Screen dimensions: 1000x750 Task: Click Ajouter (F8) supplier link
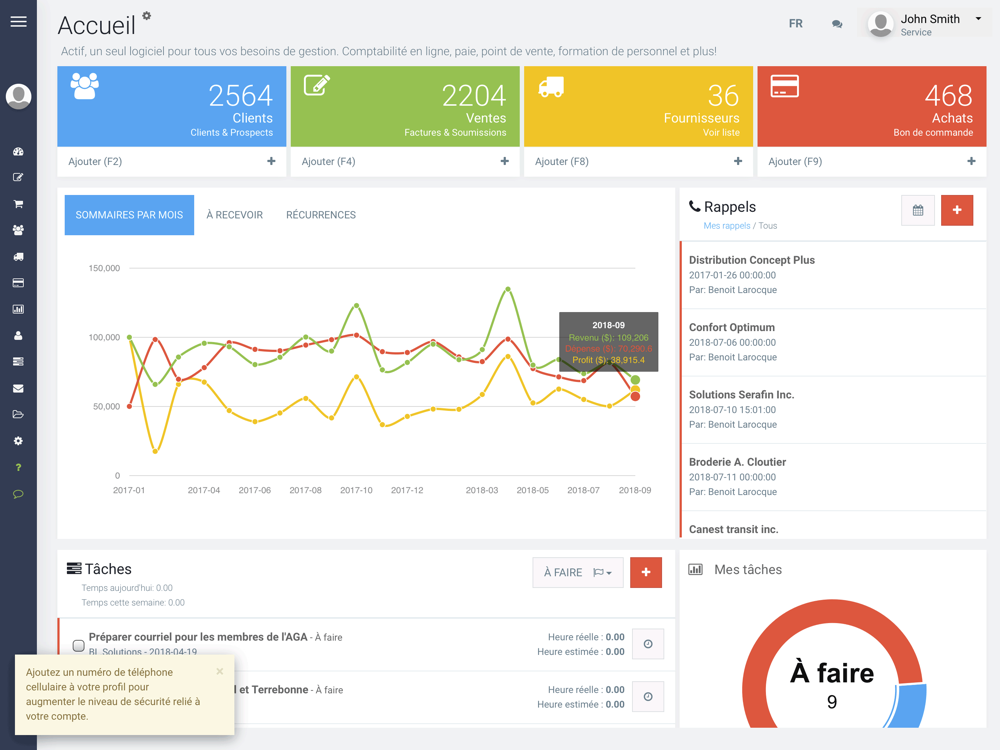point(562,161)
